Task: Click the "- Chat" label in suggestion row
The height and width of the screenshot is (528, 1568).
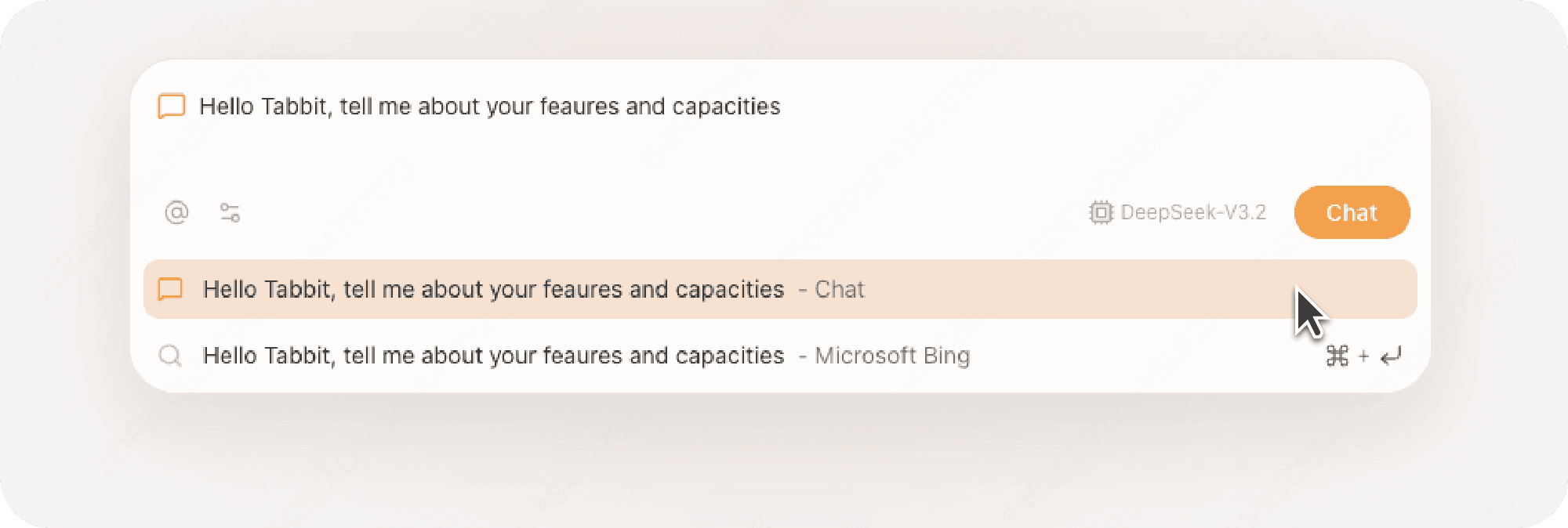Action: 832,289
